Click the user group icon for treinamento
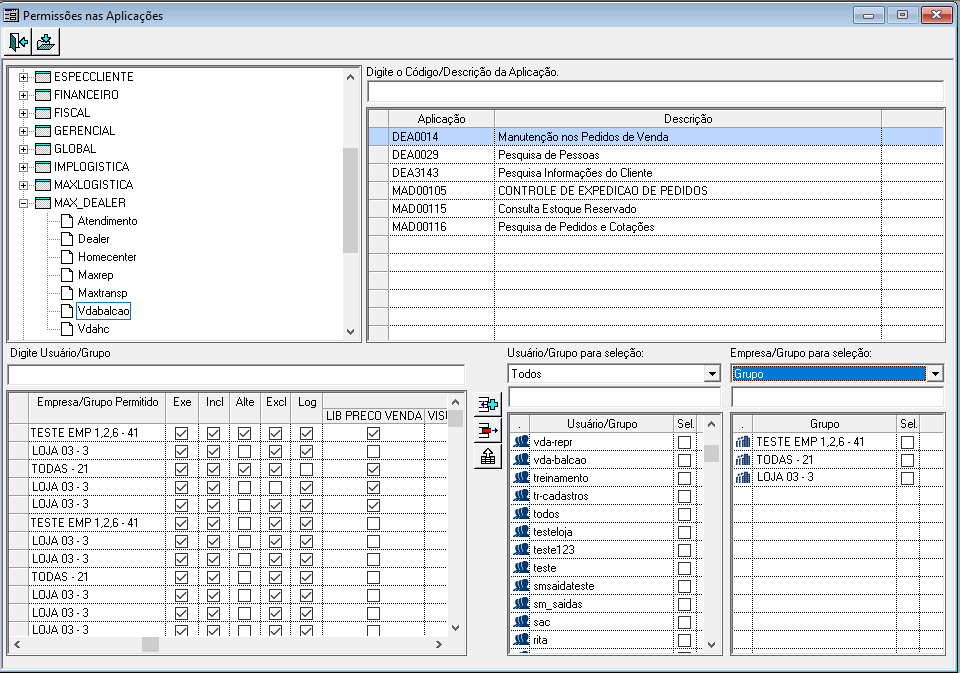Viewport: 960px width, 673px height. pyautogui.click(x=521, y=478)
